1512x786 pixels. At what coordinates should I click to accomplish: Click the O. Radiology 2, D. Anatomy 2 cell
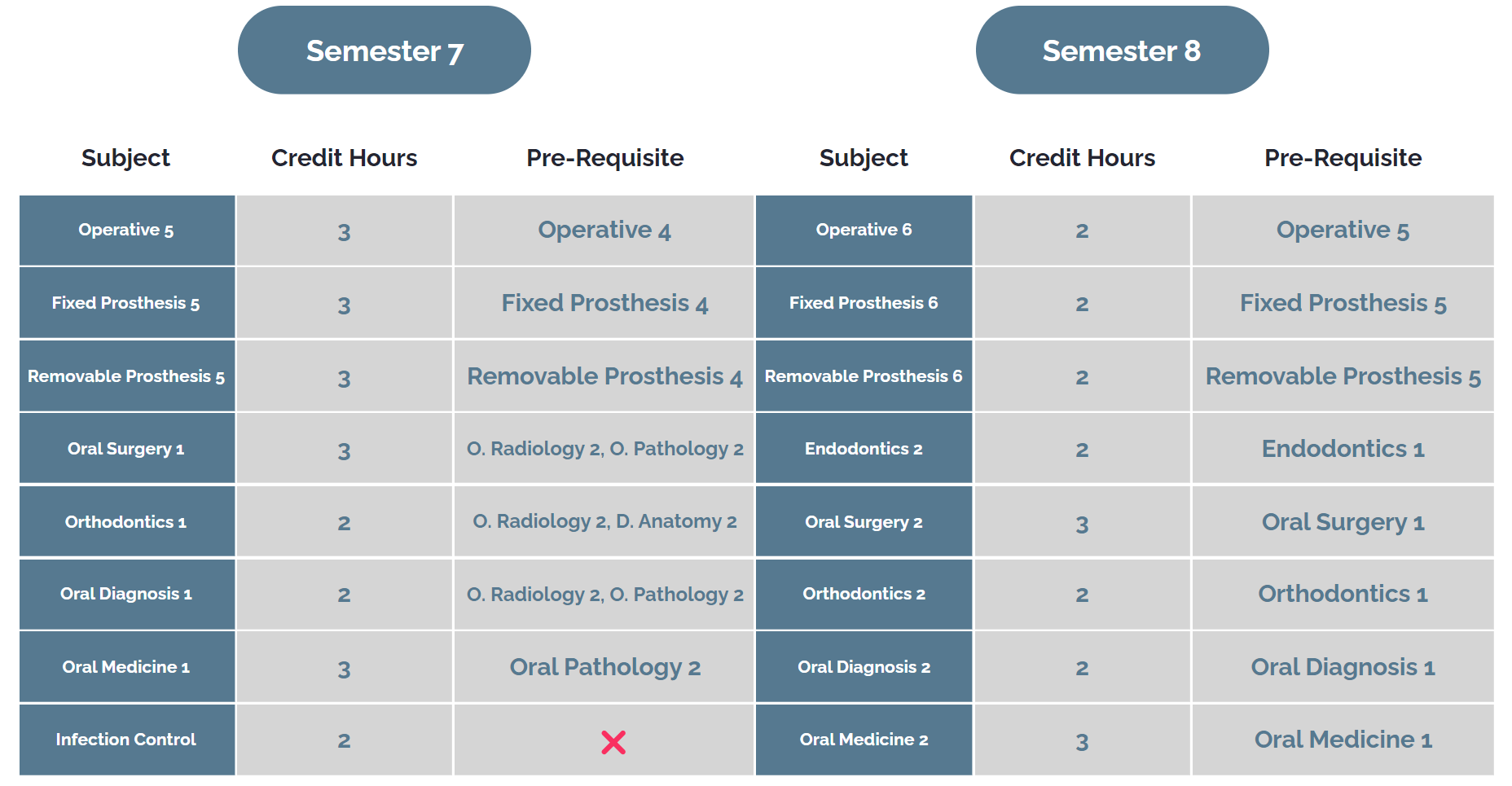[x=604, y=522]
